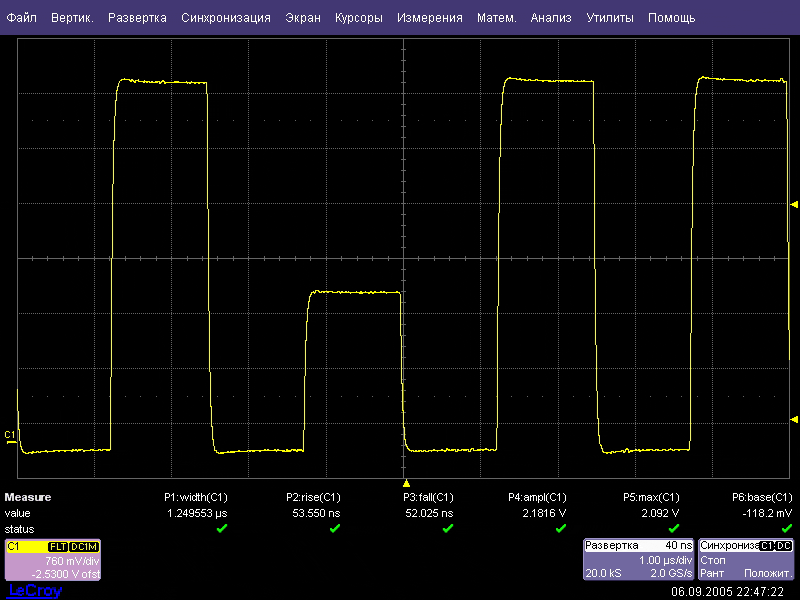Open the Синхрониз trigger settings box
The image size is (800, 600).
pos(746,560)
